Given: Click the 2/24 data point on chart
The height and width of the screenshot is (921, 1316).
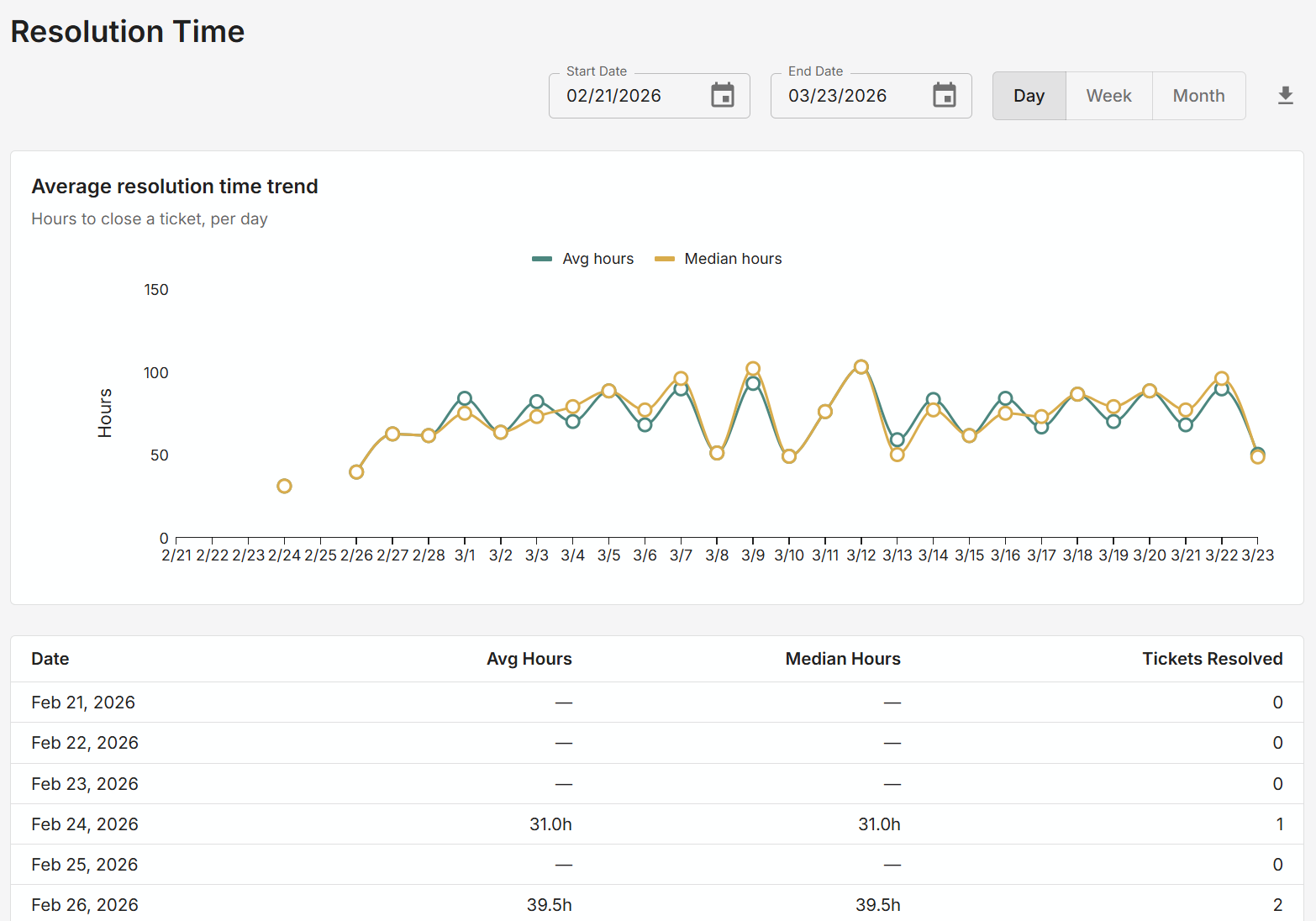Looking at the screenshot, I should [284, 487].
